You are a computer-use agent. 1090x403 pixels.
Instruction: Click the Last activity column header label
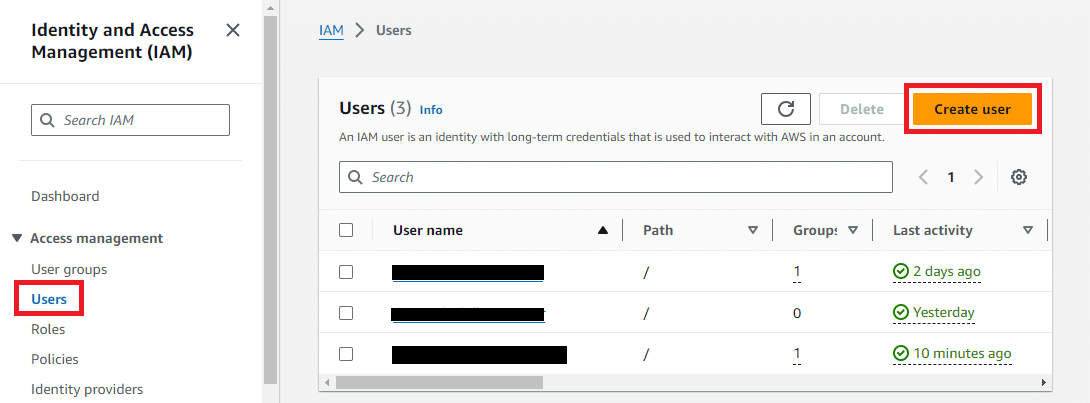(933, 230)
